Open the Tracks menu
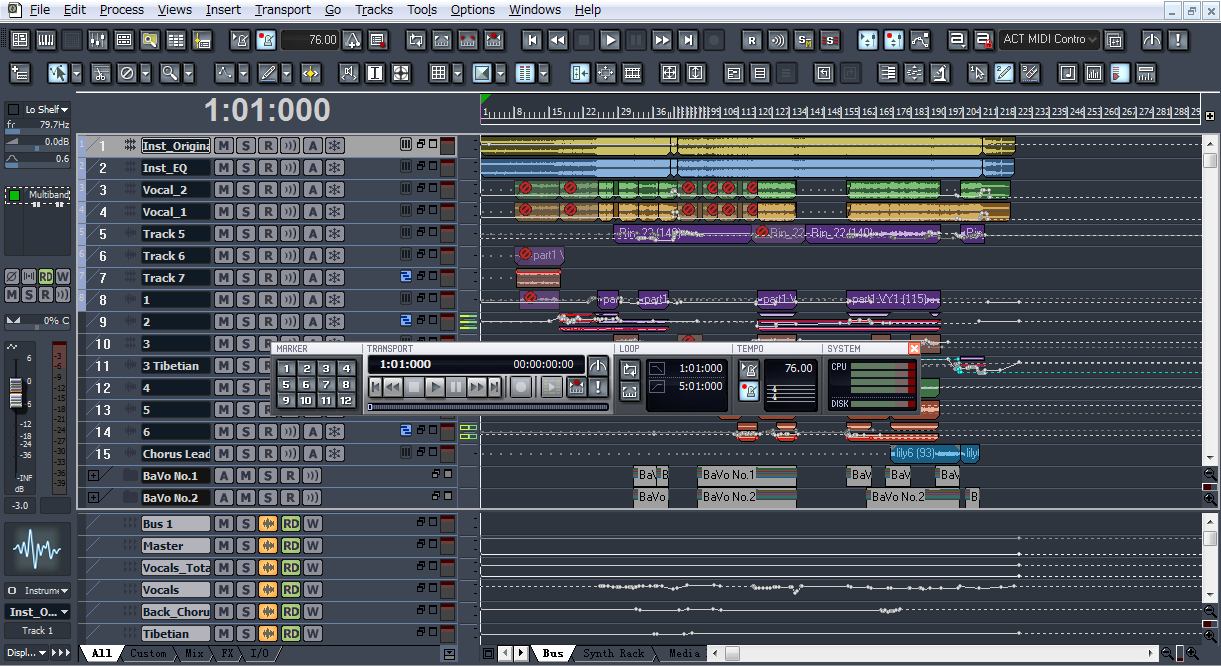Image resolution: width=1221 pixels, height=666 pixels. 374,9
